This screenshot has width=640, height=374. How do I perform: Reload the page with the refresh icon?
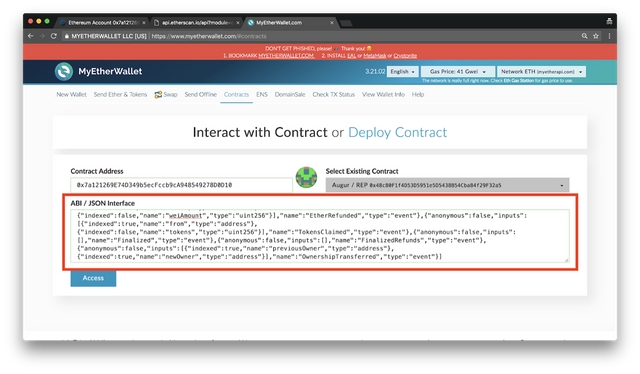pyautogui.click(x=53, y=36)
